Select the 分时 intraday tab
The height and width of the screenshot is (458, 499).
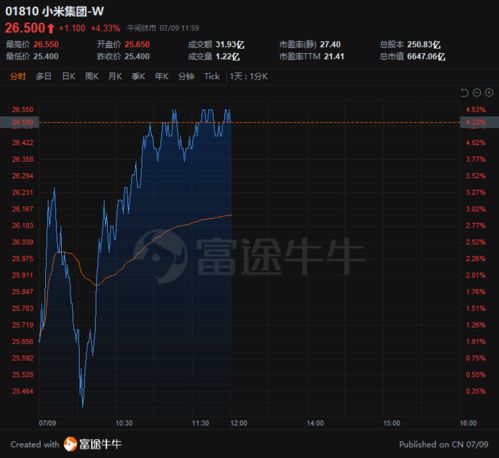click(x=18, y=76)
